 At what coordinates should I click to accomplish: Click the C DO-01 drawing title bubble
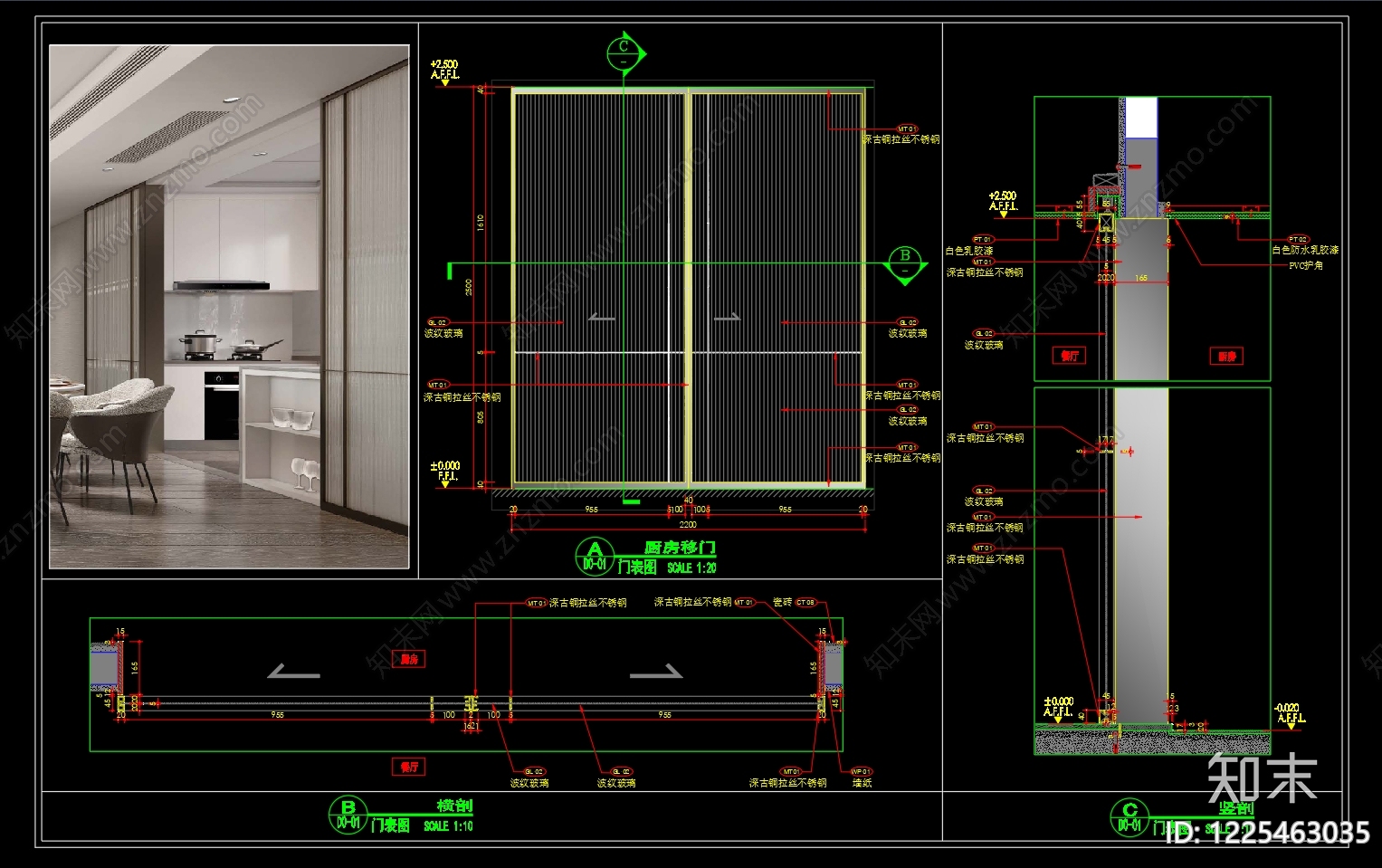(1129, 817)
